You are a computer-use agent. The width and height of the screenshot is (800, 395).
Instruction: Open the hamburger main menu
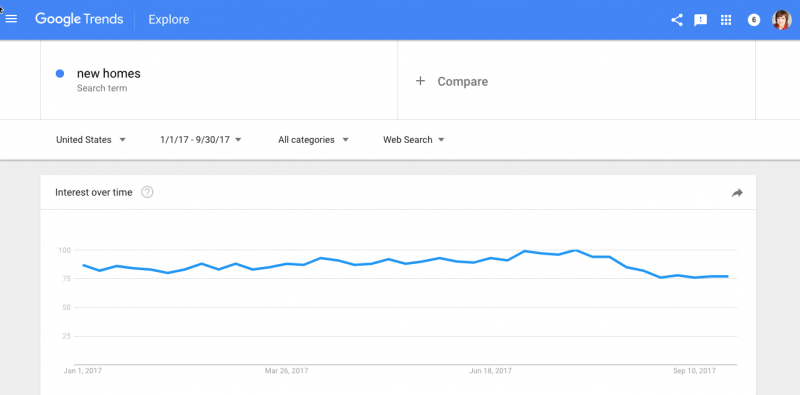click(11, 19)
